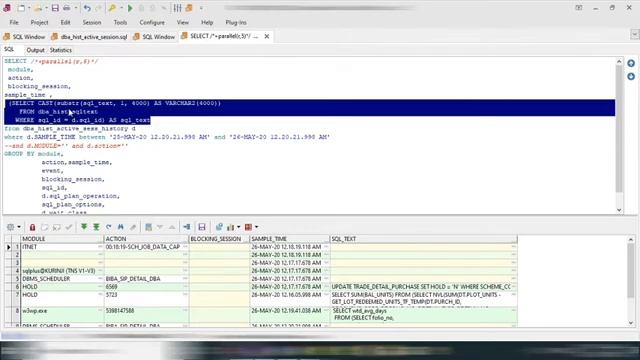Click the New file icon in top toolbar
640x360 pixels.
coord(21,8)
